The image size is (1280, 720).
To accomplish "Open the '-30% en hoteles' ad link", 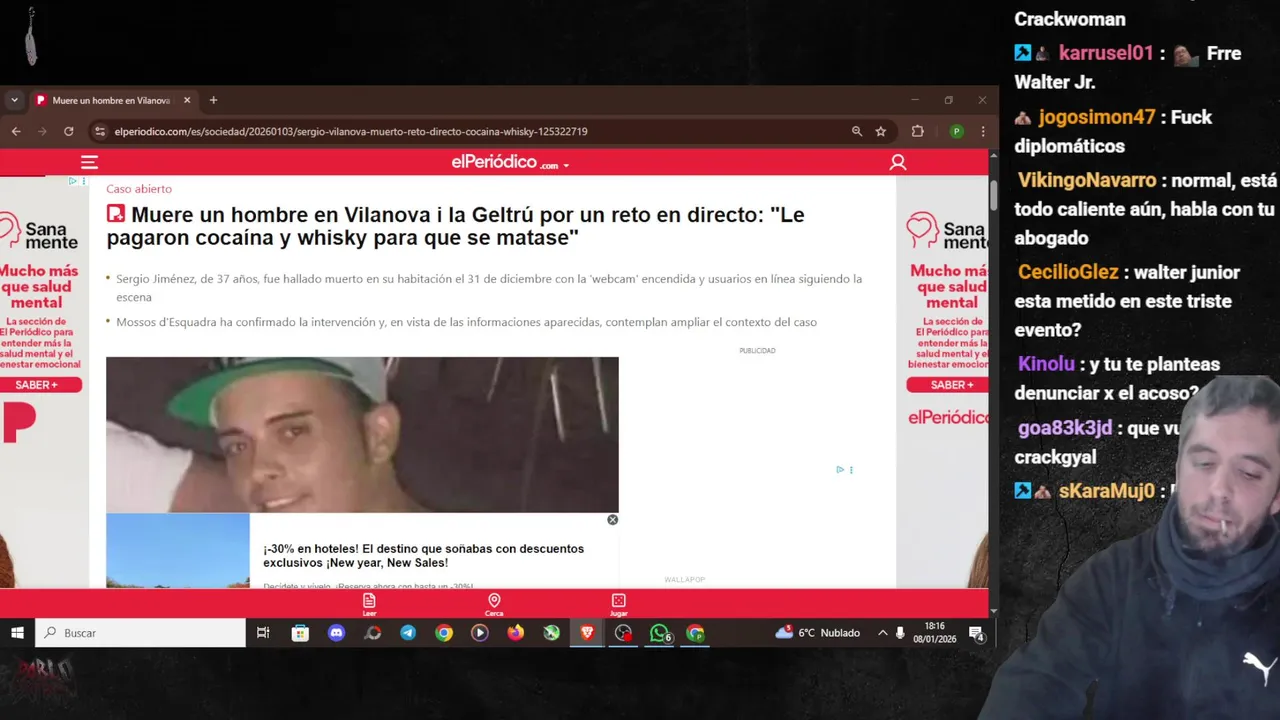I will tap(423, 556).
